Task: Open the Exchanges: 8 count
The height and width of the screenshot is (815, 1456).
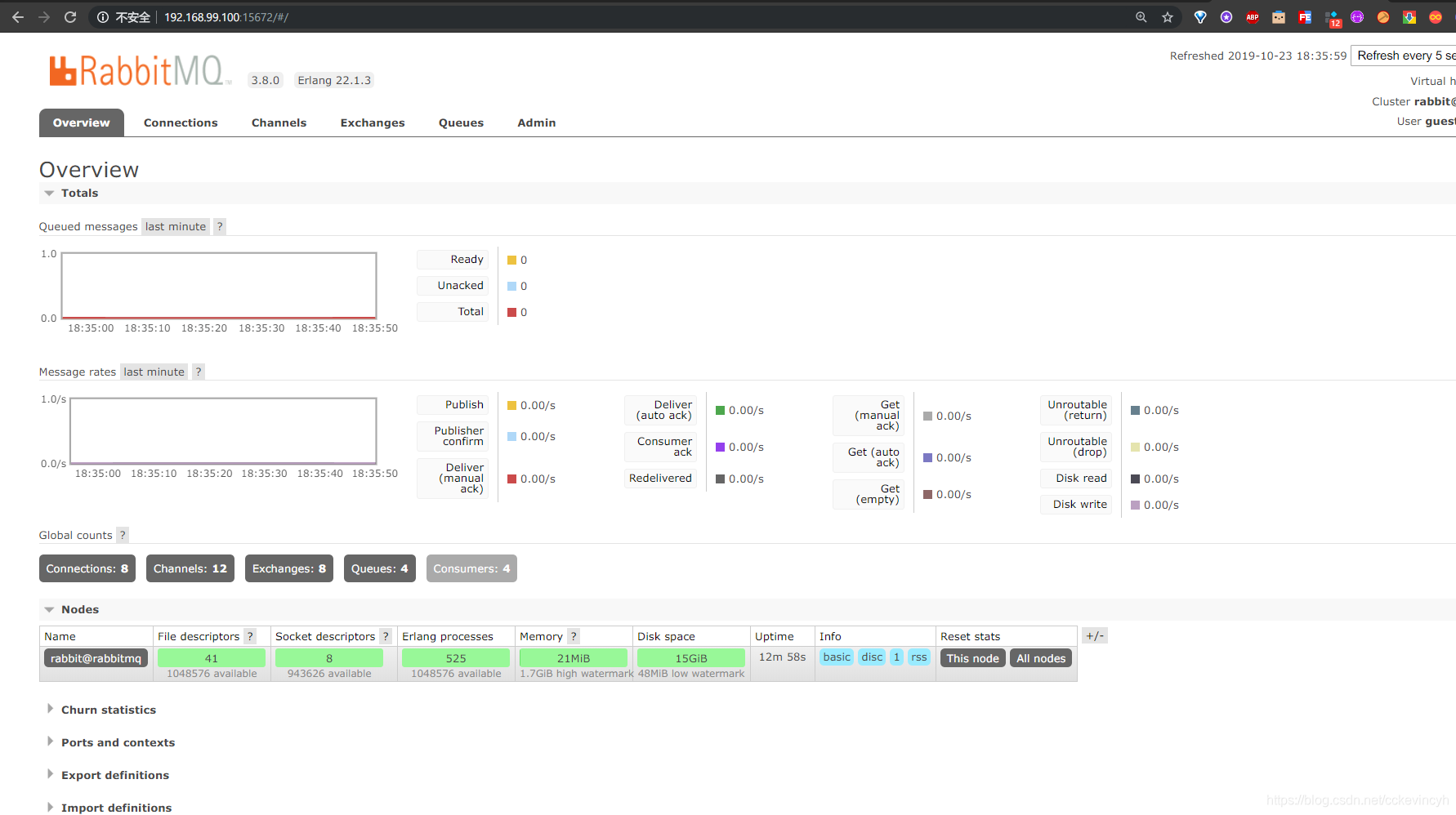Action: point(289,568)
